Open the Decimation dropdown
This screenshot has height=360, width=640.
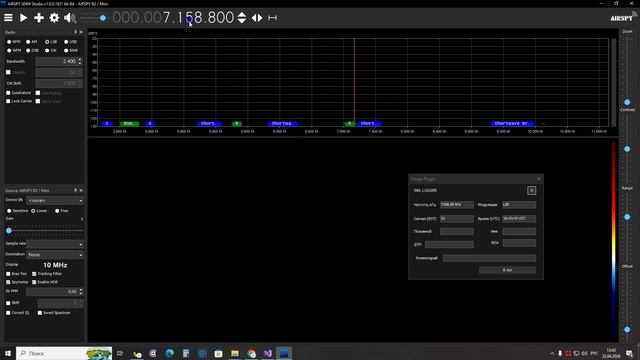[55, 255]
